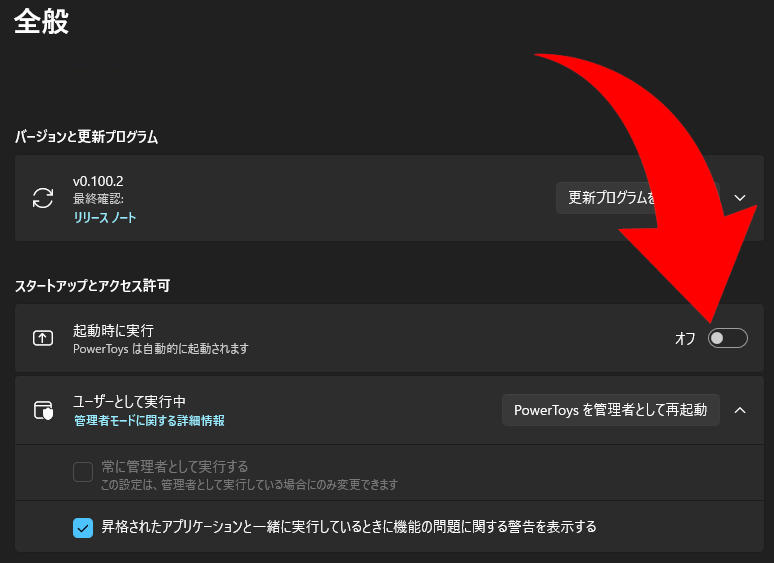Click the バージョンと更新プログラム heading
The height and width of the screenshot is (563, 774).
86,137
